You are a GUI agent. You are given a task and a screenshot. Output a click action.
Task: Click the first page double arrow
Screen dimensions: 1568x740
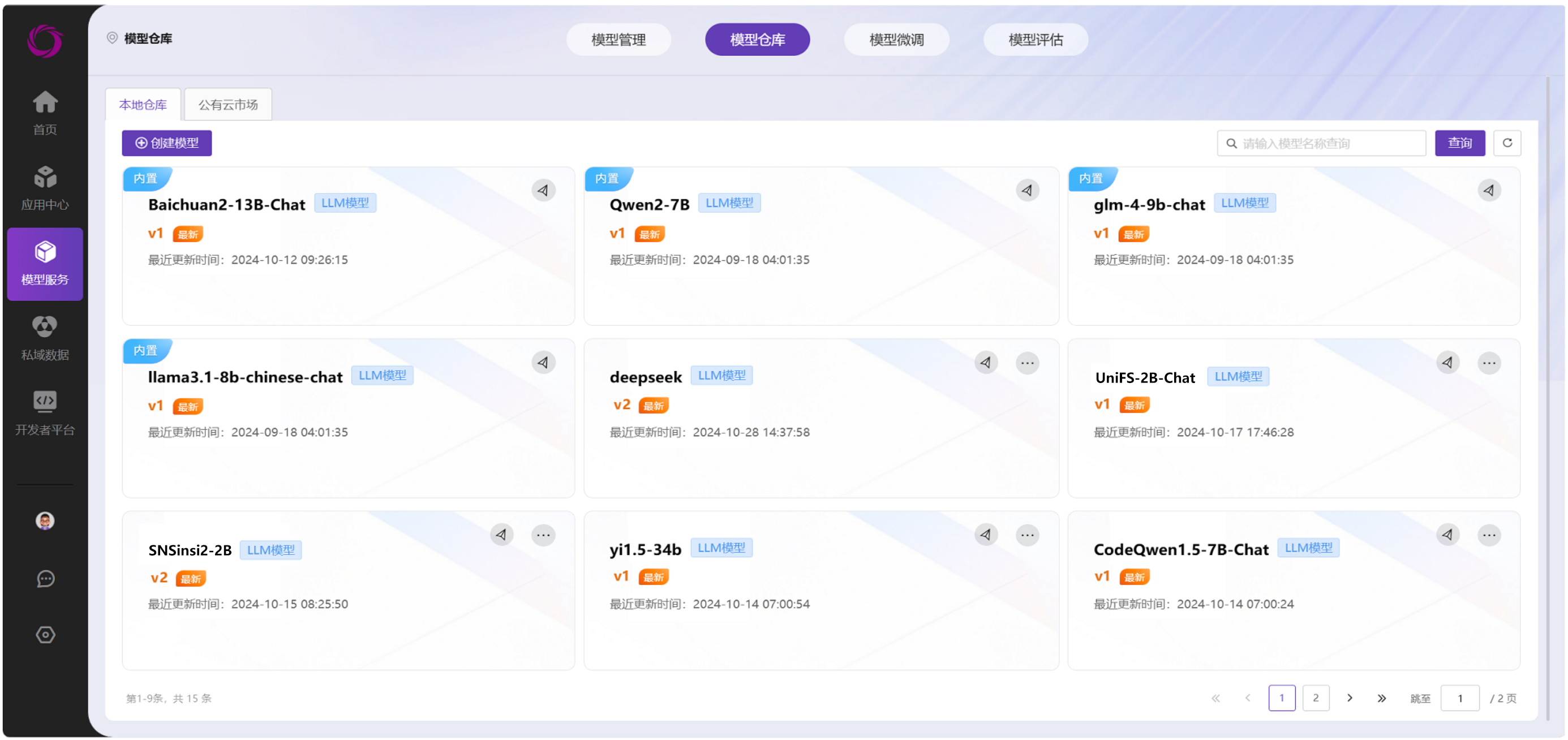point(1215,698)
